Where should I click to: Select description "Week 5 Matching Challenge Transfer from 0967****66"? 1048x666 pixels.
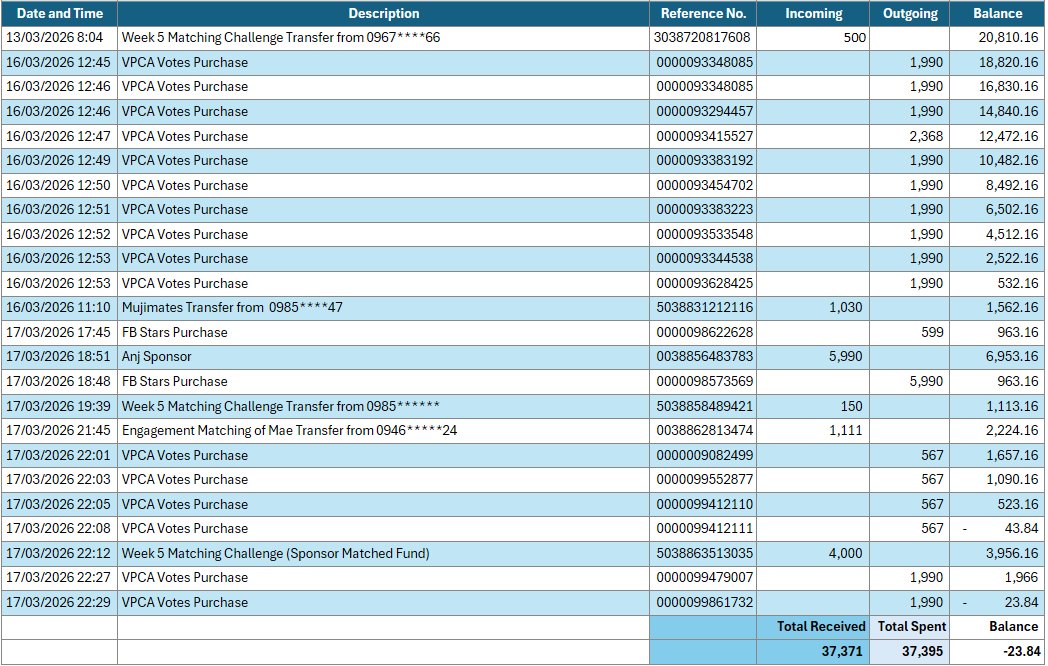(x=281, y=37)
